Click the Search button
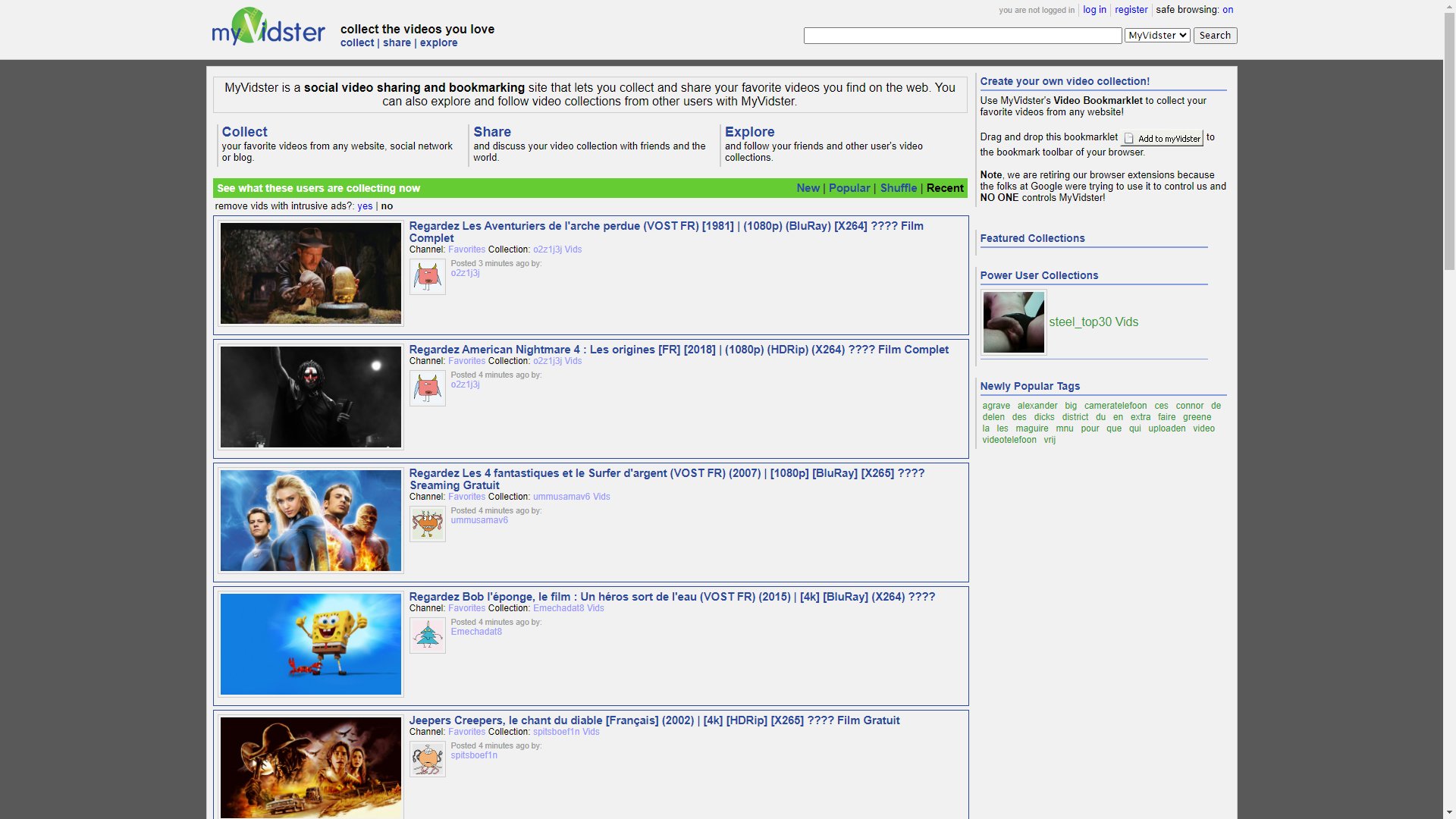 tap(1215, 36)
